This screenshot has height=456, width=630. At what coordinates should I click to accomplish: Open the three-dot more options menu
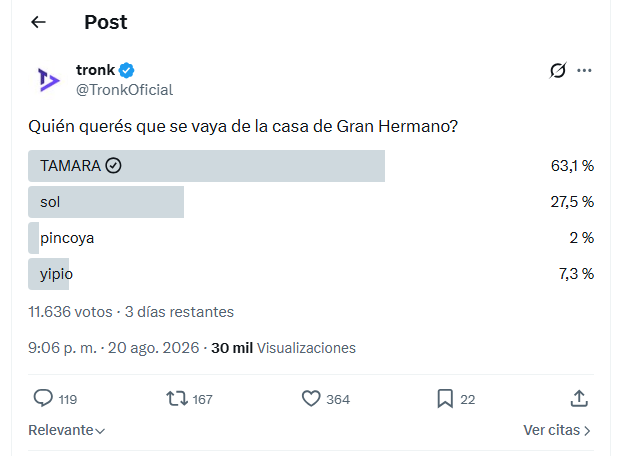pos(584,71)
